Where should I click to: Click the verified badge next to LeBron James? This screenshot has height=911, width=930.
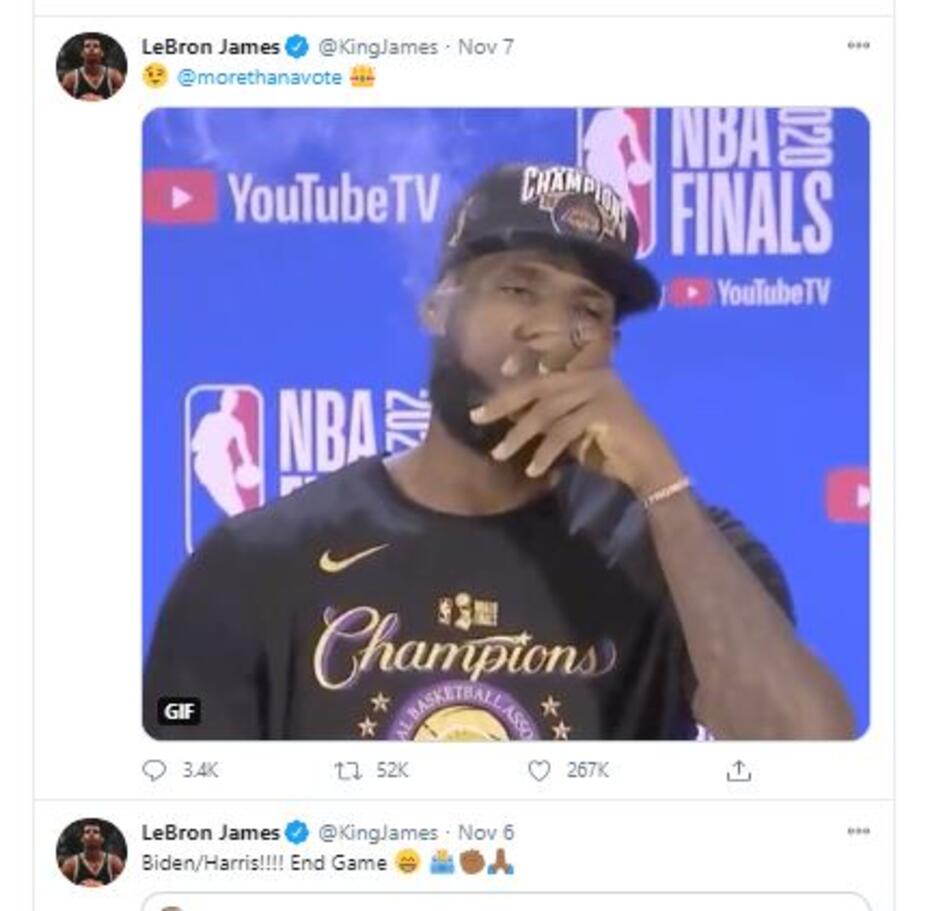click(x=297, y=45)
